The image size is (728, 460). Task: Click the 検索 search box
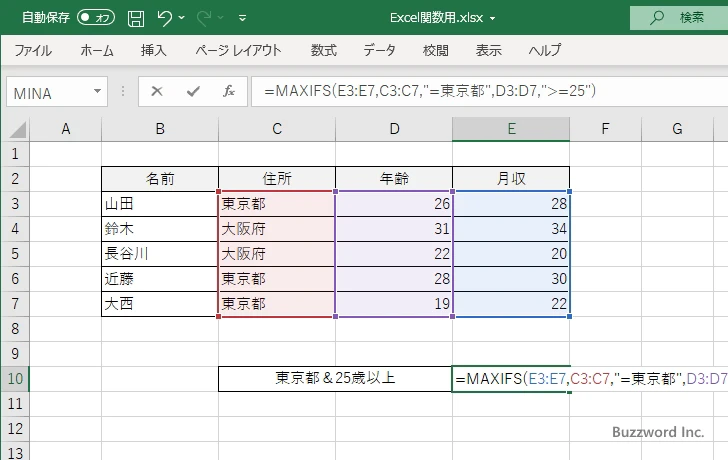679,18
